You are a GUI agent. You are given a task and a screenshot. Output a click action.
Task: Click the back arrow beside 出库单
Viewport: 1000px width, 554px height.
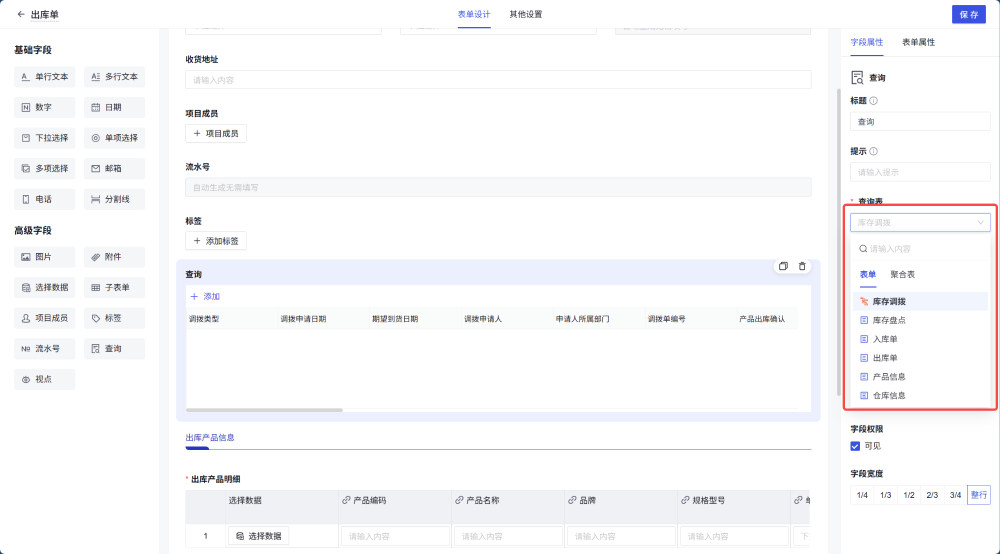point(21,15)
